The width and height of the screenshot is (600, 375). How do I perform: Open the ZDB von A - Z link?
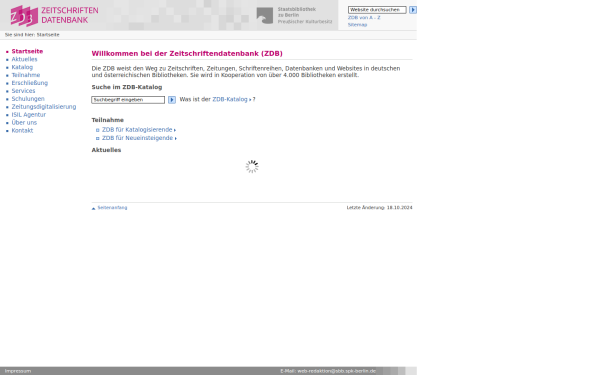coord(364,18)
